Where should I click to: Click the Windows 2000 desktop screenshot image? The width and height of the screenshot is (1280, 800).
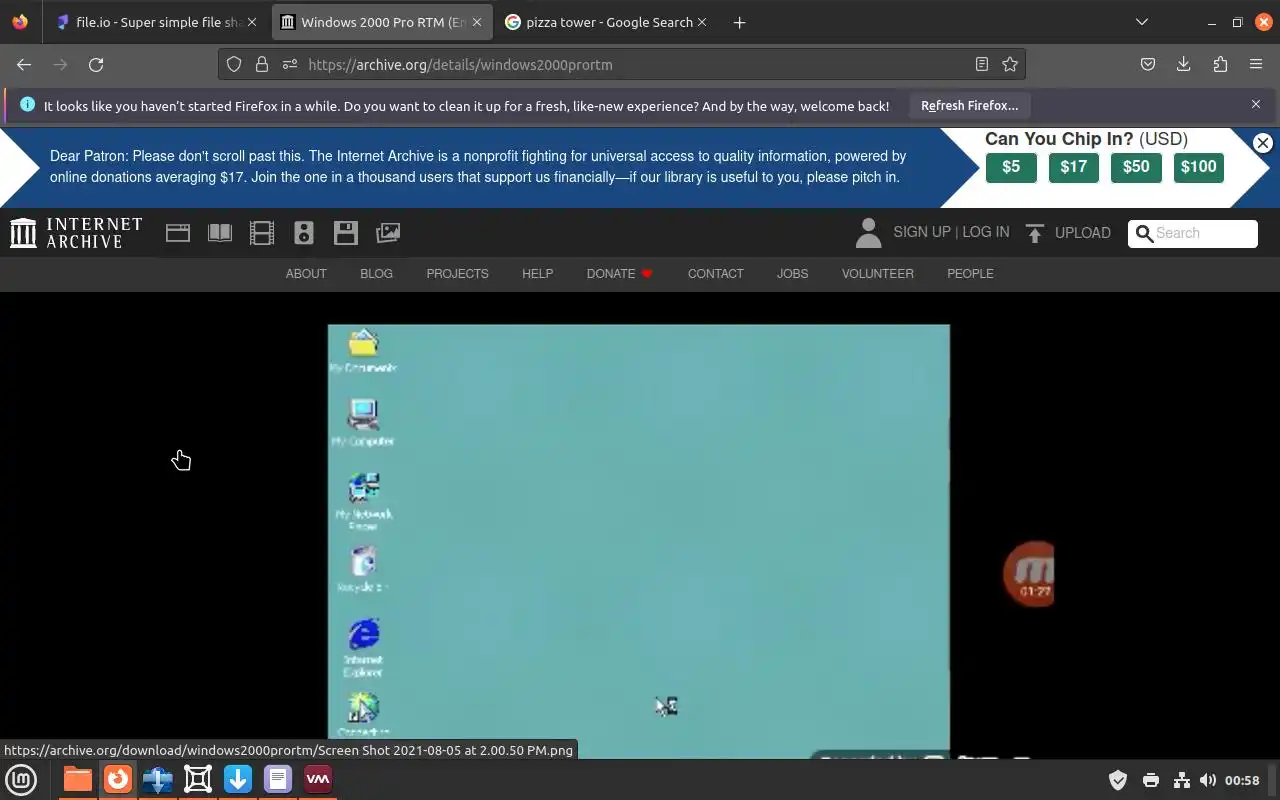pos(638,541)
